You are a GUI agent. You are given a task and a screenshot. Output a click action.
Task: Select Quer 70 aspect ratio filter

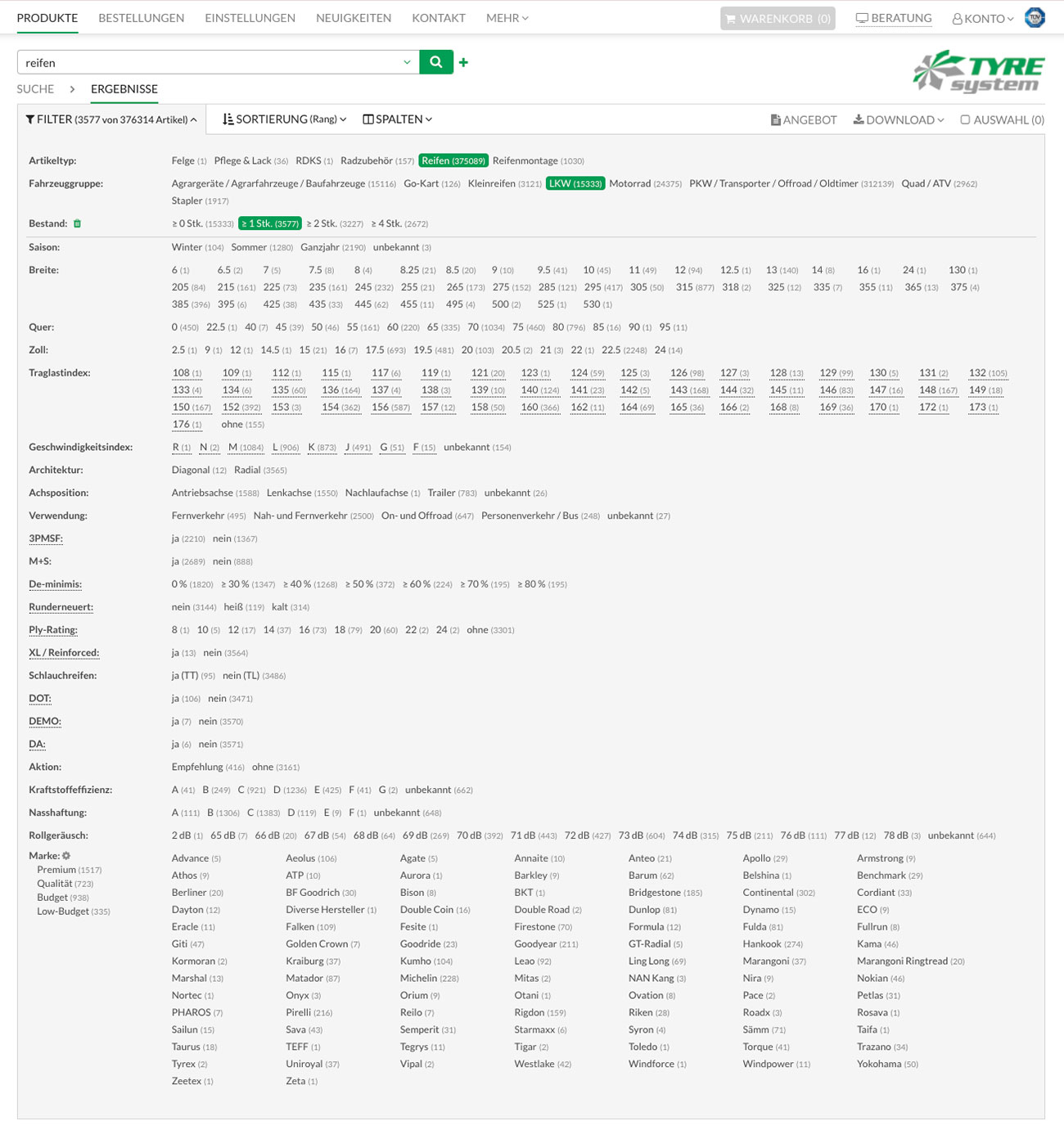(x=485, y=326)
